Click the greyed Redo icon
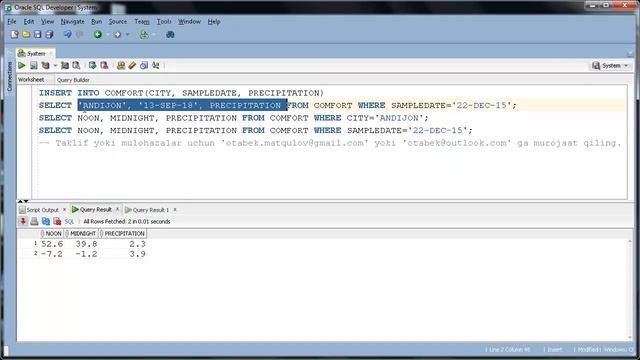The image size is (640, 360). pos(80,35)
